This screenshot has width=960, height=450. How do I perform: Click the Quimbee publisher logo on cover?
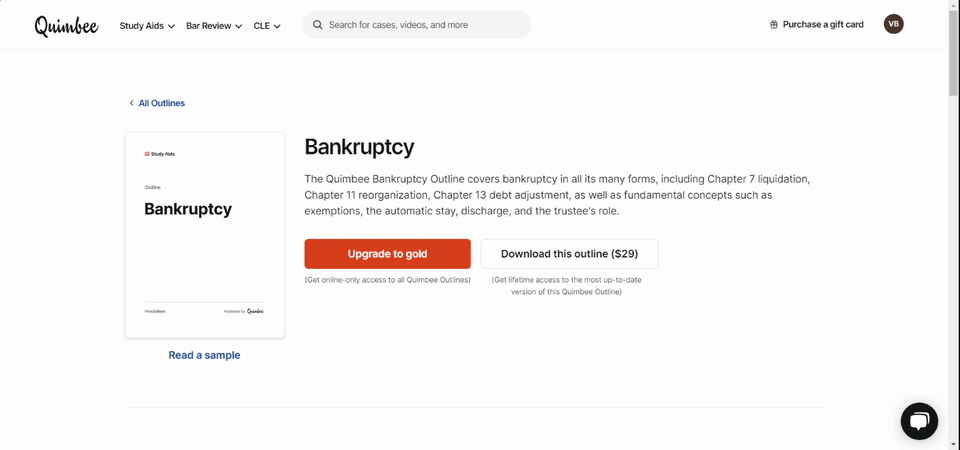point(255,311)
